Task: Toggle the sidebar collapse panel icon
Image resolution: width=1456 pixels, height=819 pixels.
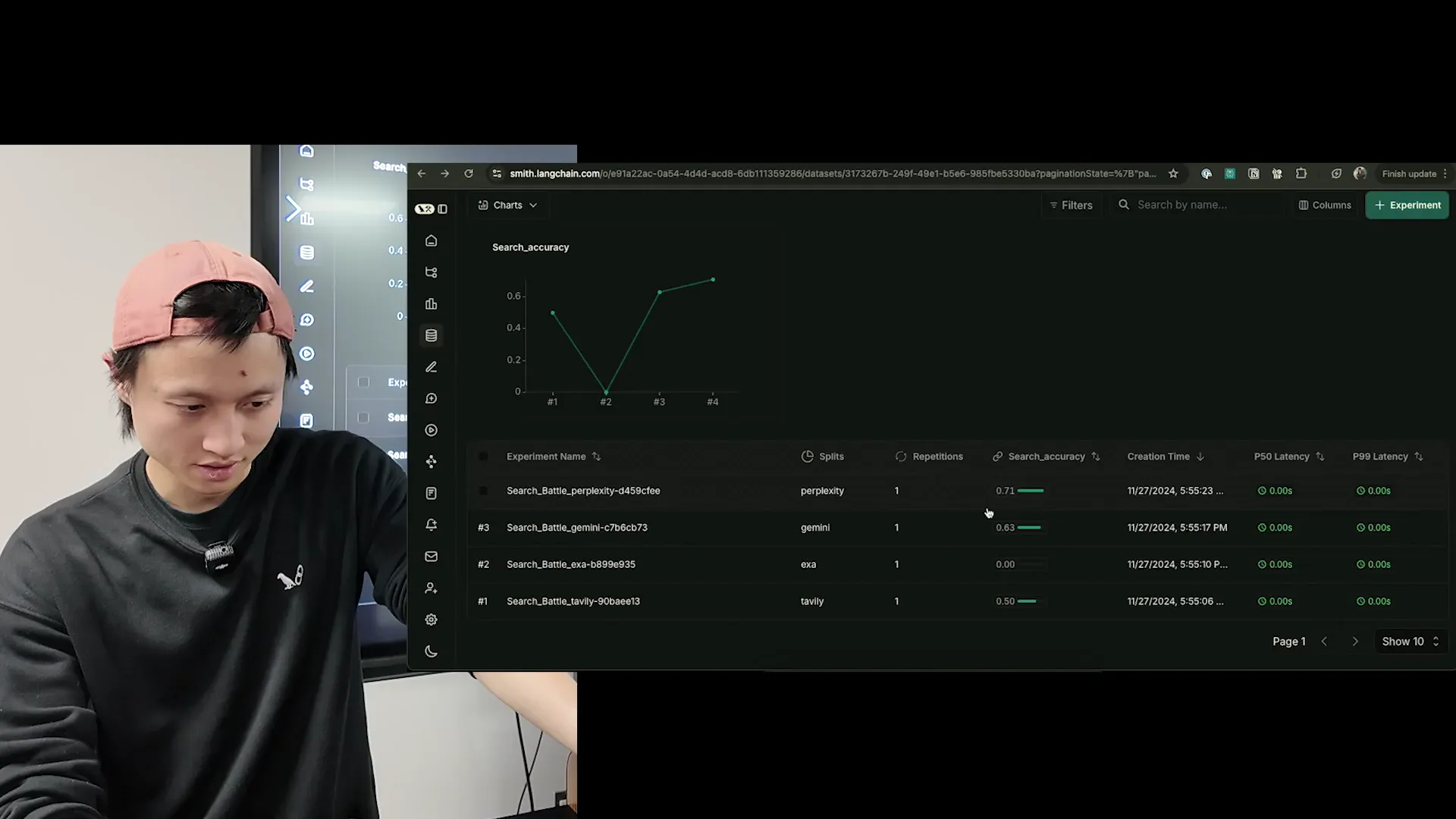Action: [443, 209]
